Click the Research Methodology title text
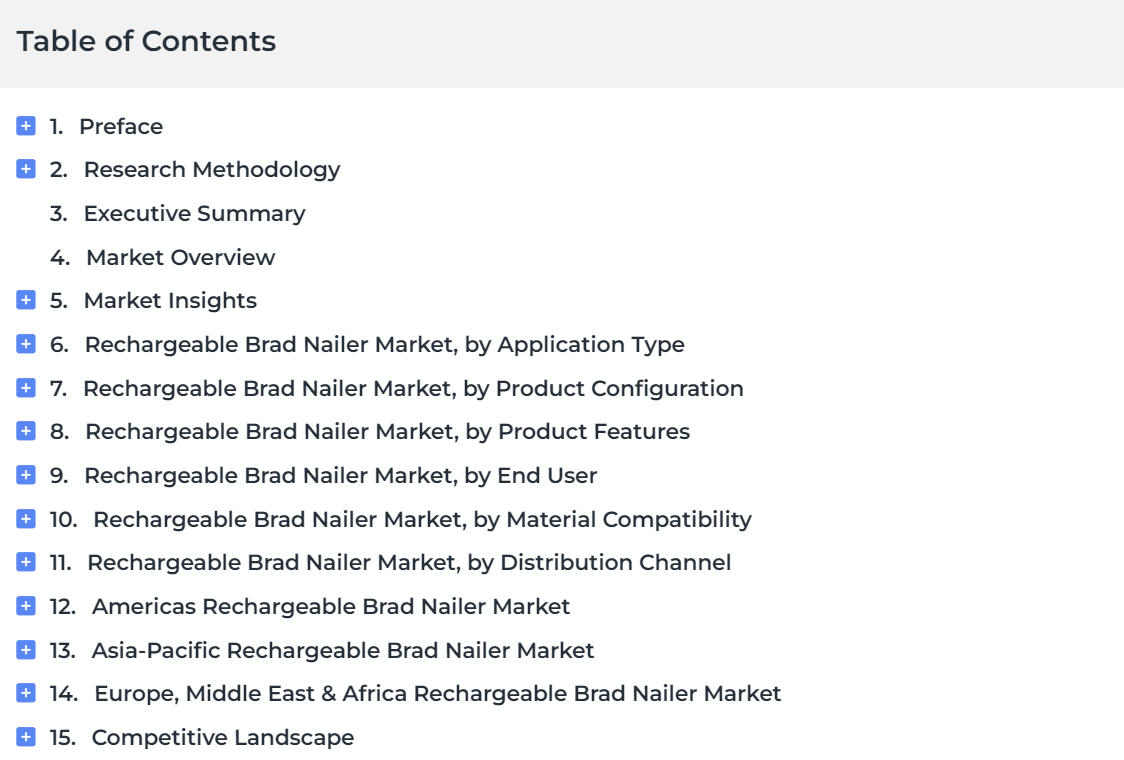 point(212,170)
